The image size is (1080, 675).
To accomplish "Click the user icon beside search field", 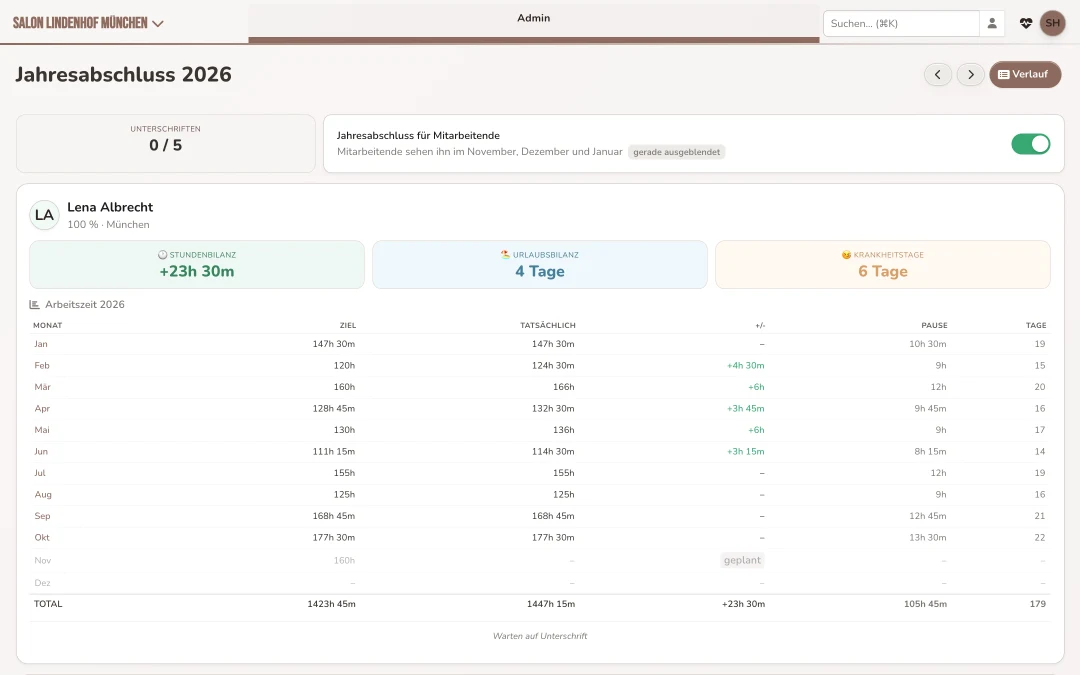I will pyautogui.click(x=992, y=23).
